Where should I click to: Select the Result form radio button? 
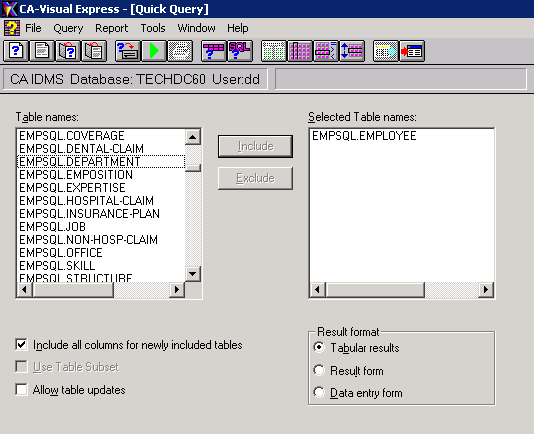(x=319, y=370)
